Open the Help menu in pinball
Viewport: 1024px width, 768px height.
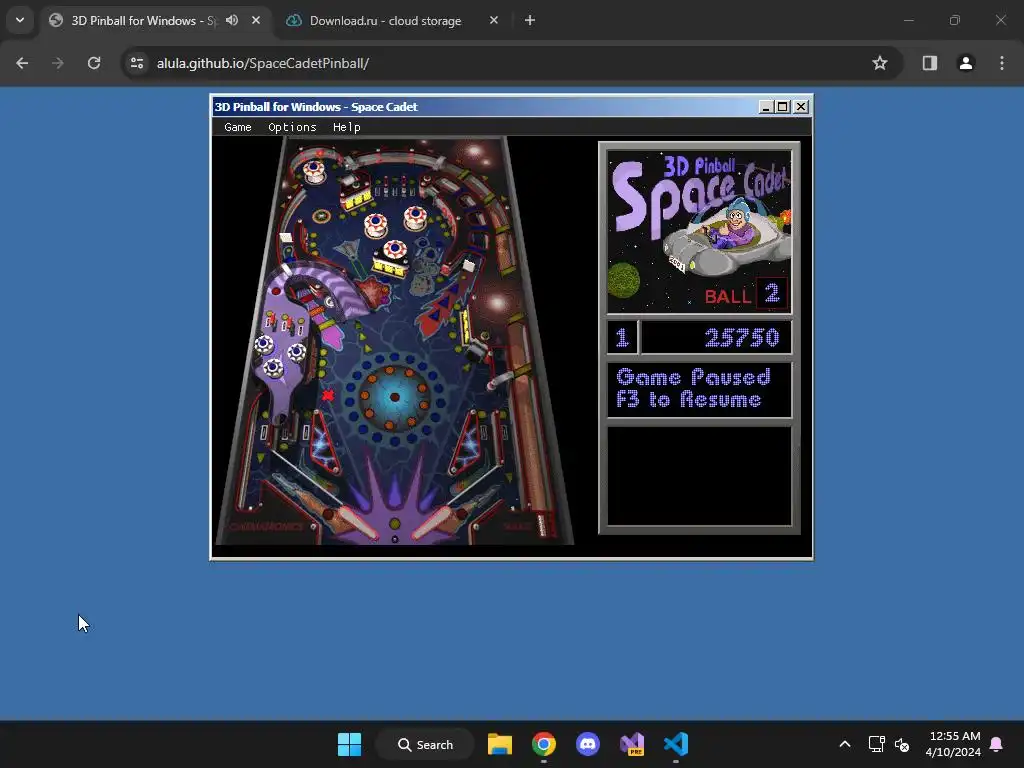click(x=347, y=127)
